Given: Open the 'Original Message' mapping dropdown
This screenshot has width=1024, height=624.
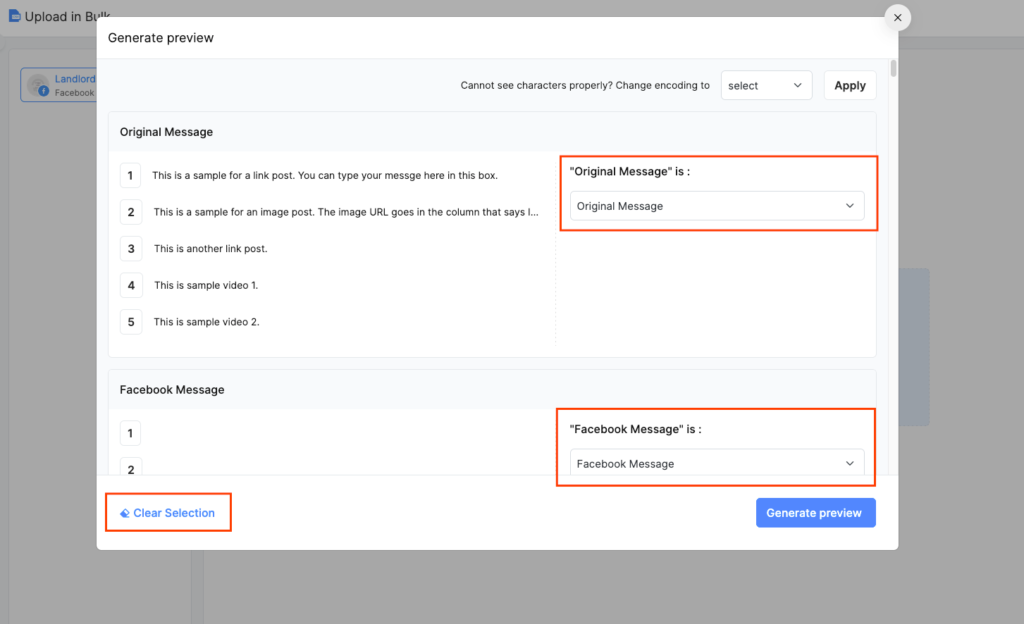Looking at the screenshot, I should coord(716,205).
